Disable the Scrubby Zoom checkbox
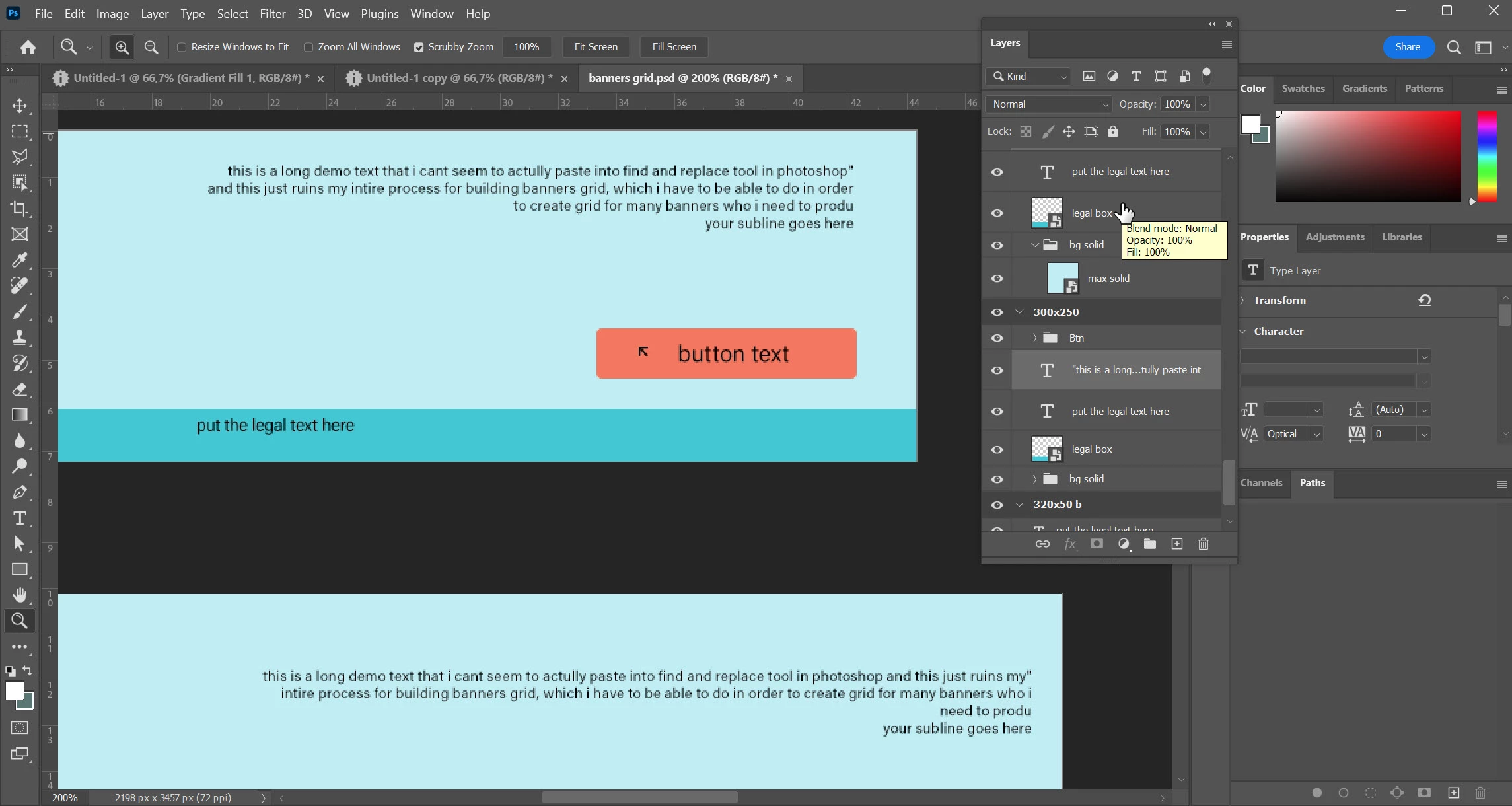The width and height of the screenshot is (1512, 806). point(419,47)
